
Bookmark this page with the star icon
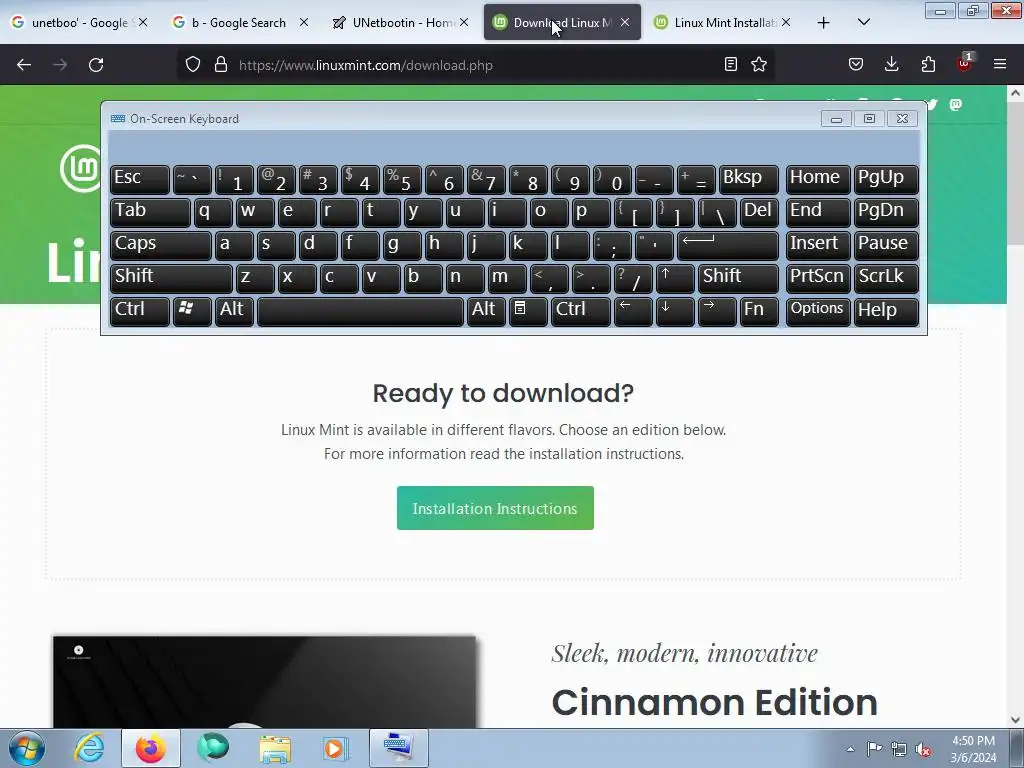tap(759, 64)
